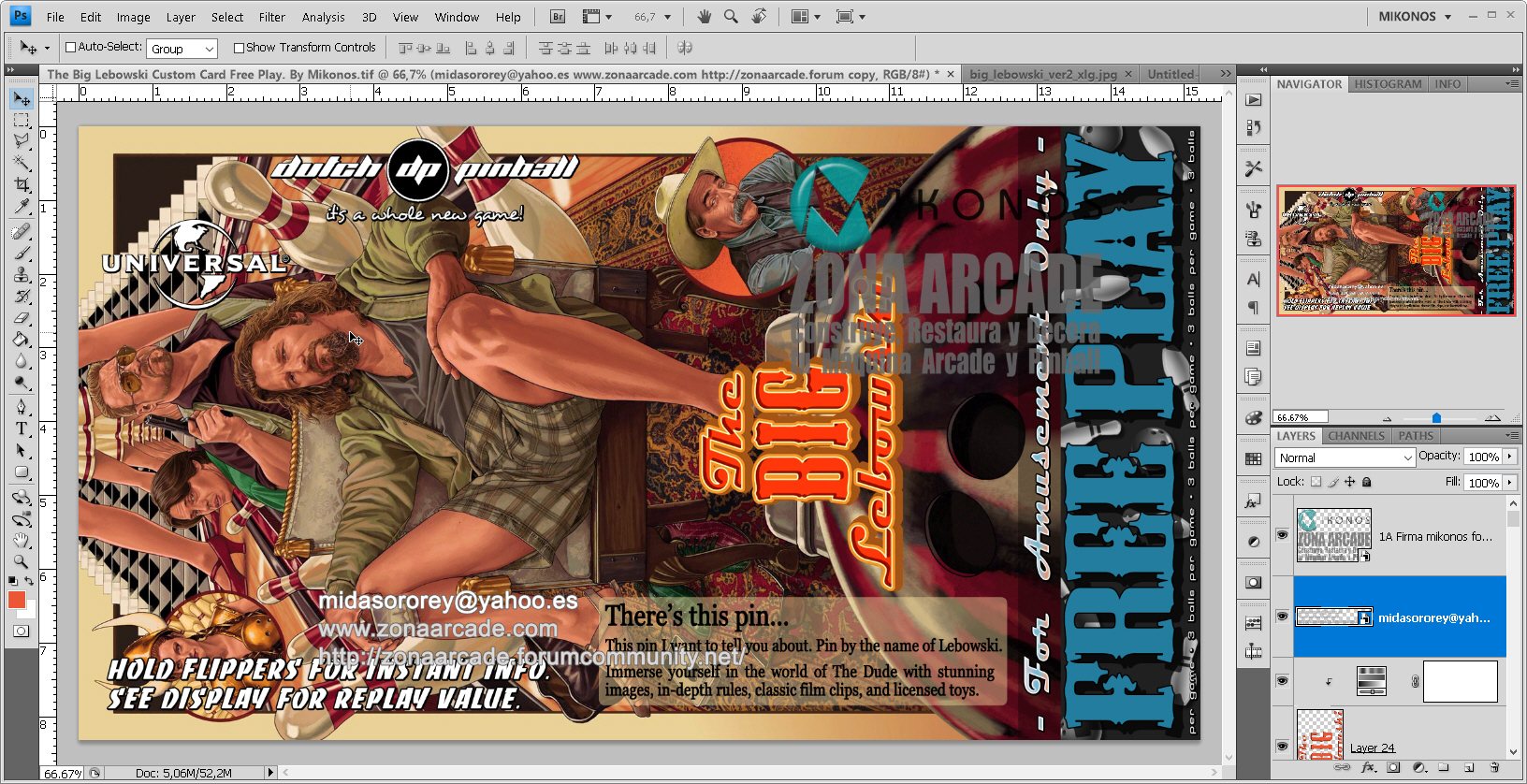
Task: Click the Add layer mask icon
Action: (1394, 767)
